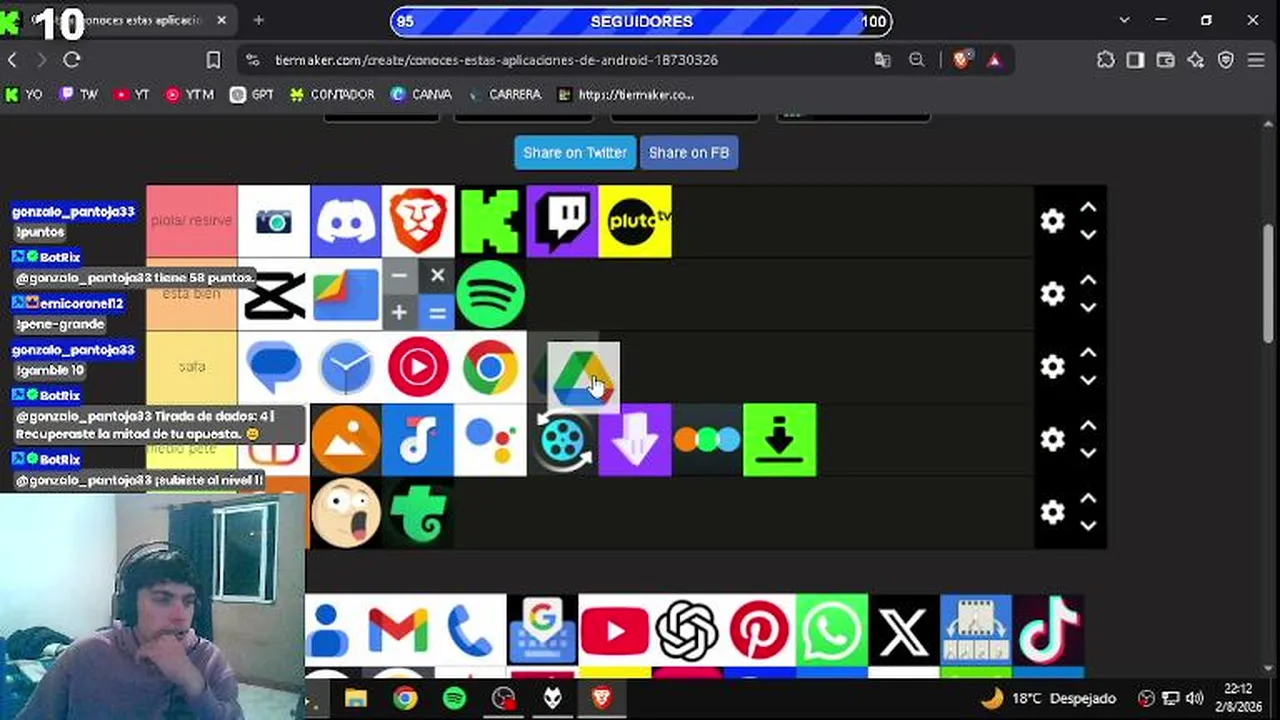Move the esta bien tier down
Screen dimensions: 1280x720
(1088, 307)
